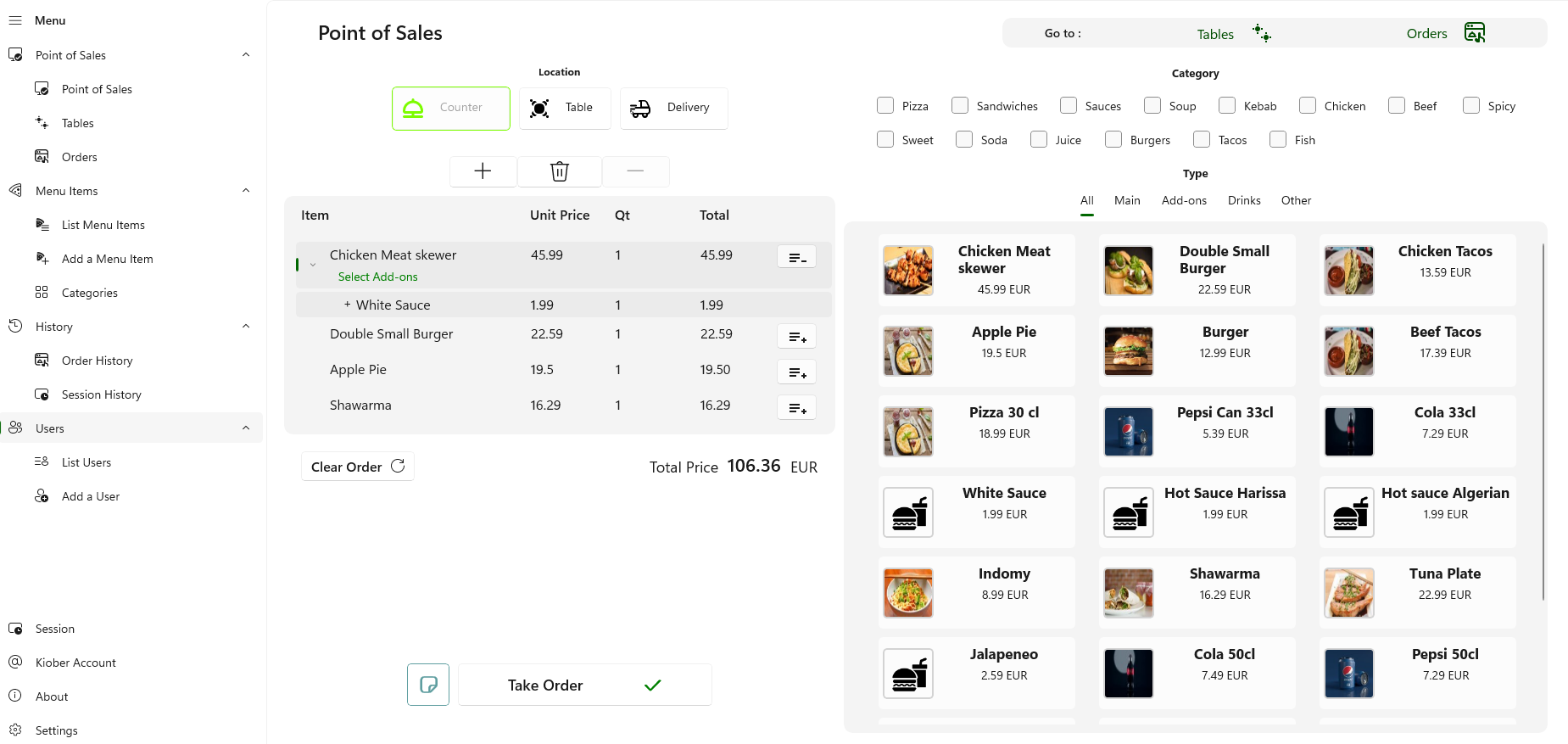Click add-ons icon for Shawarma row

tap(796, 408)
